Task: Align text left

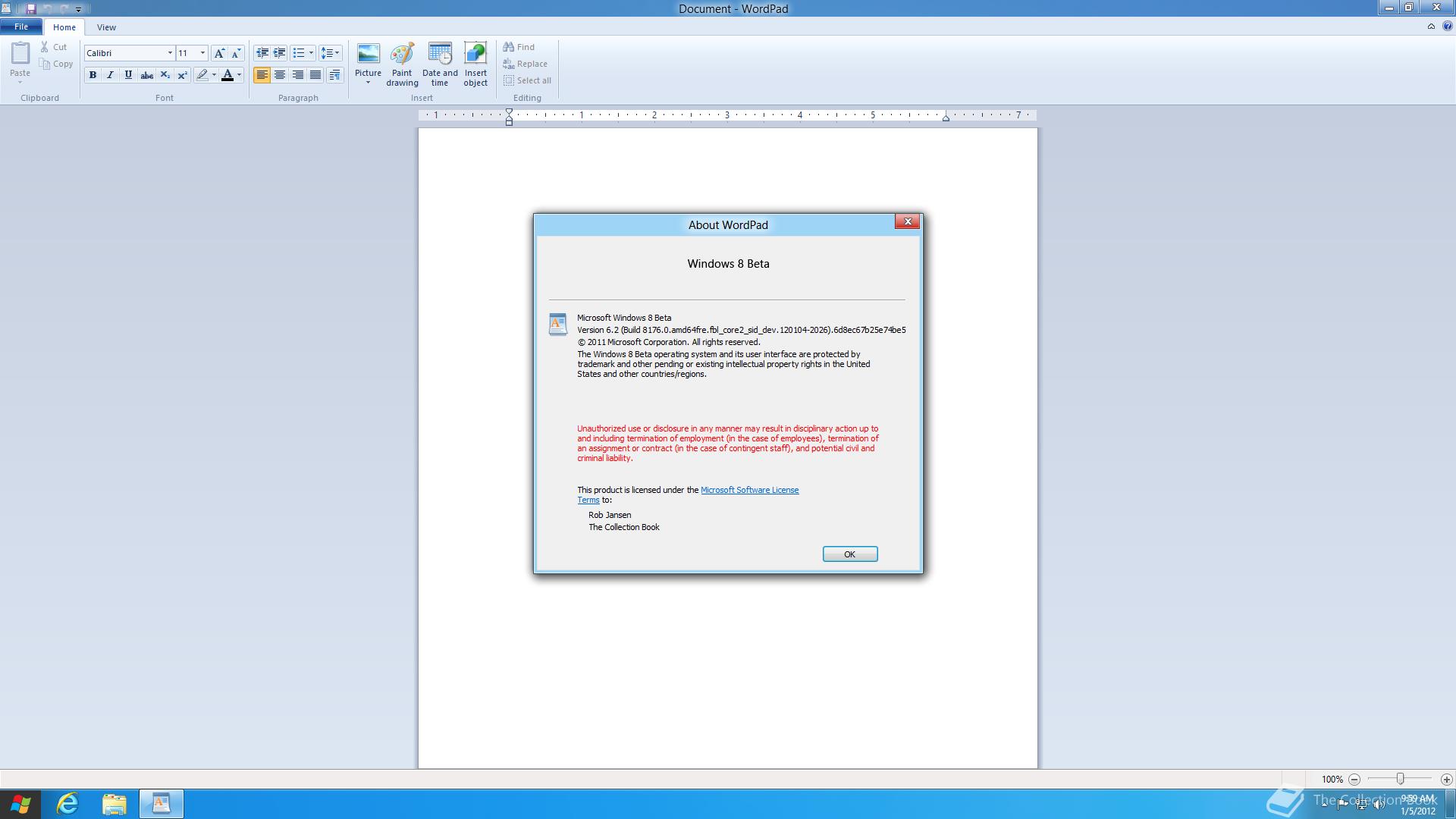Action: (262, 75)
